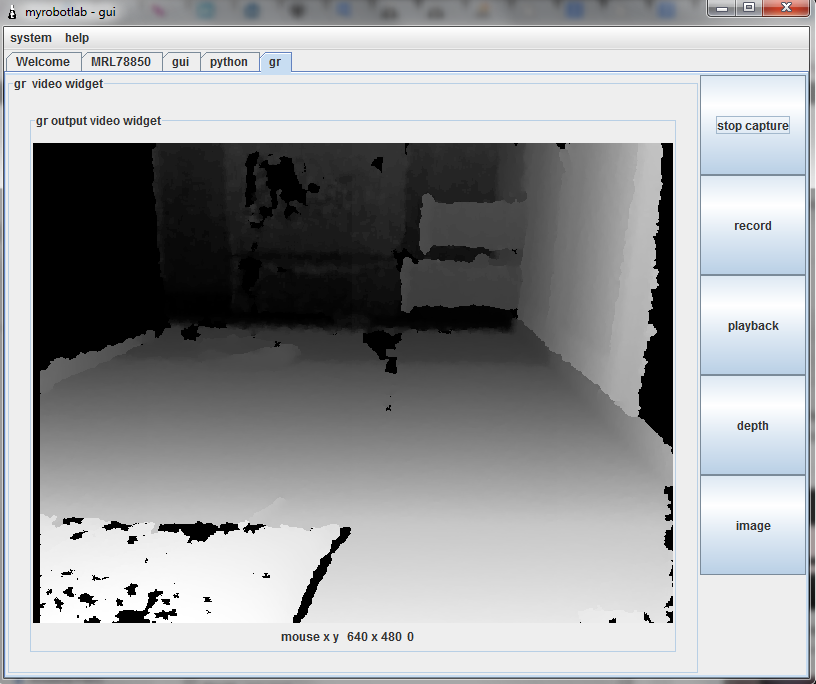Show the image view
The image size is (816, 684).
(x=753, y=525)
